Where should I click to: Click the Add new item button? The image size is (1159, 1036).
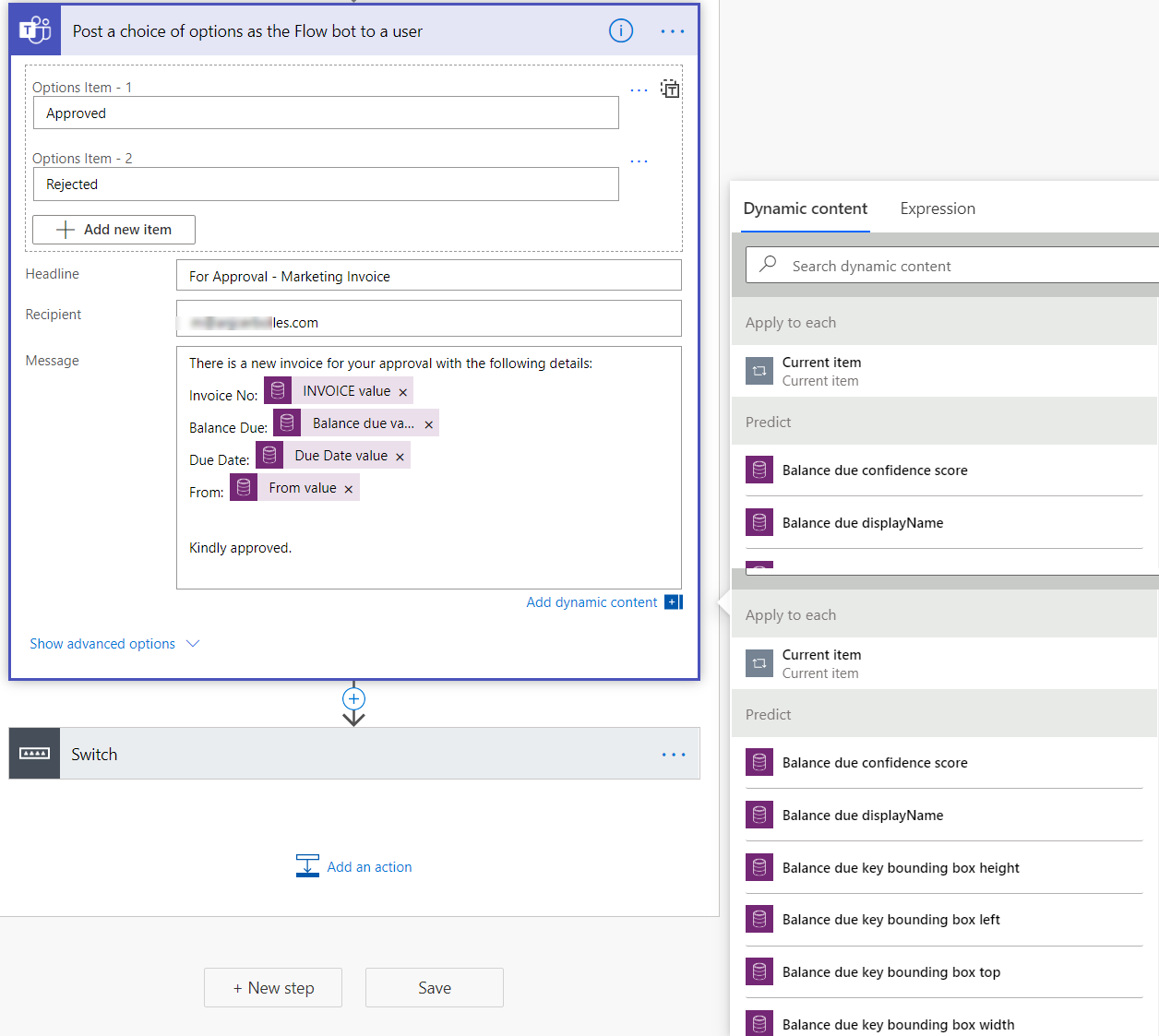tap(114, 229)
